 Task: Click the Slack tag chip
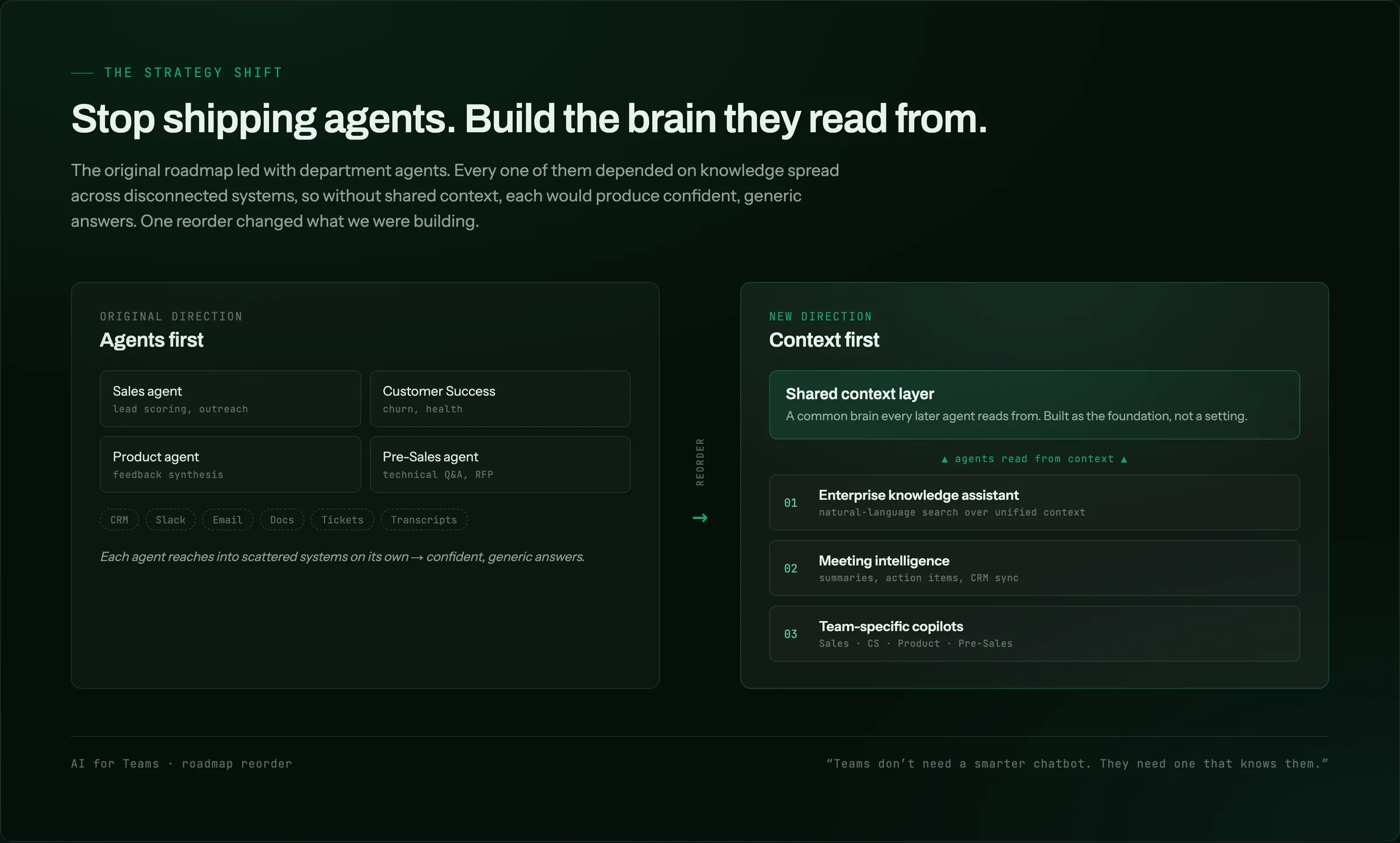(170, 520)
